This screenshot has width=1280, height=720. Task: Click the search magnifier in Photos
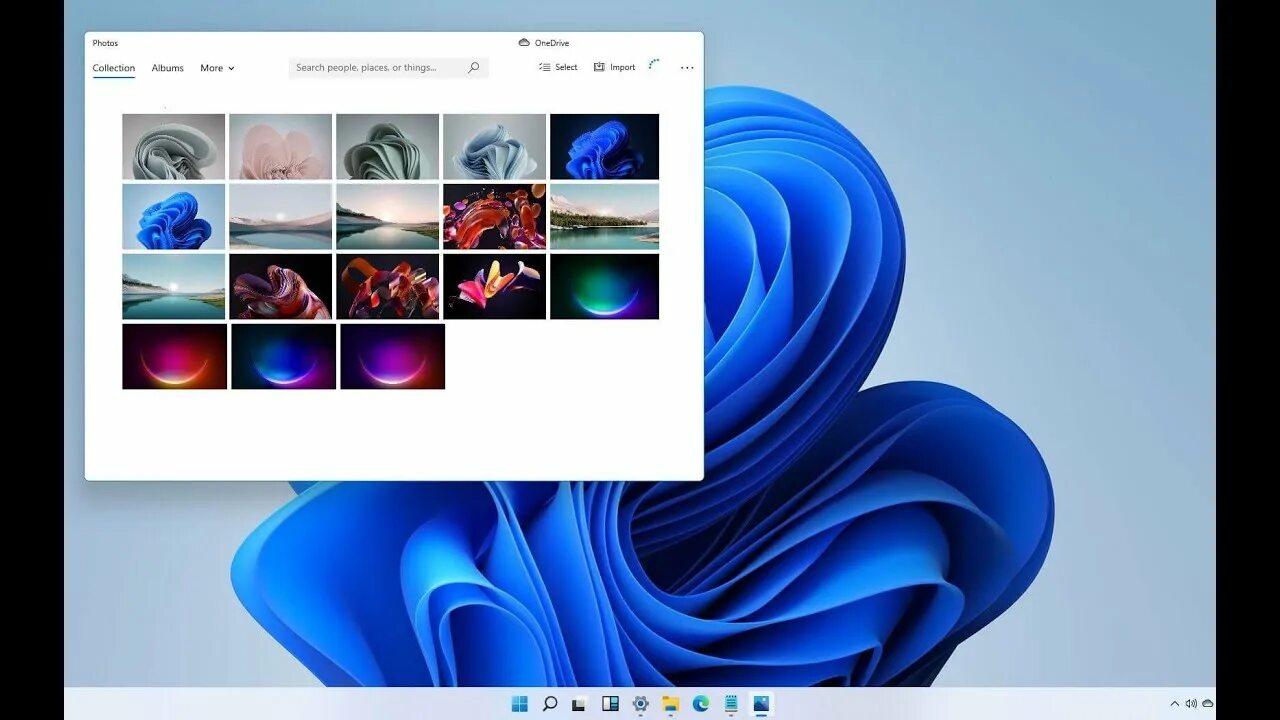(474, 67)
